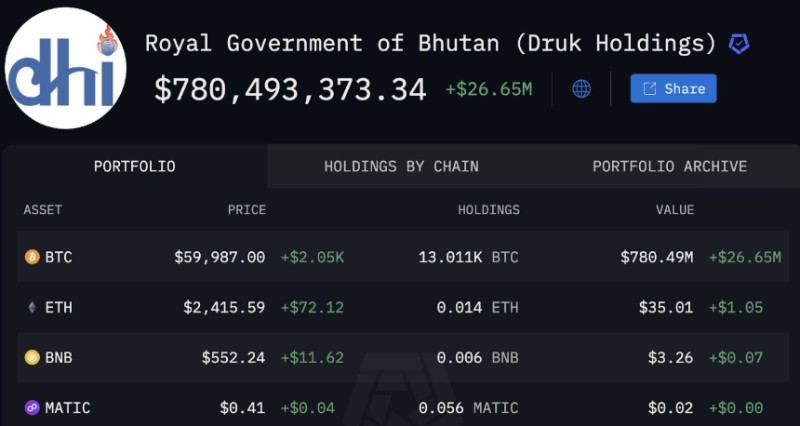Switch to the Portfolio tab
Screen dimensions: 800x426
point(134,166)
